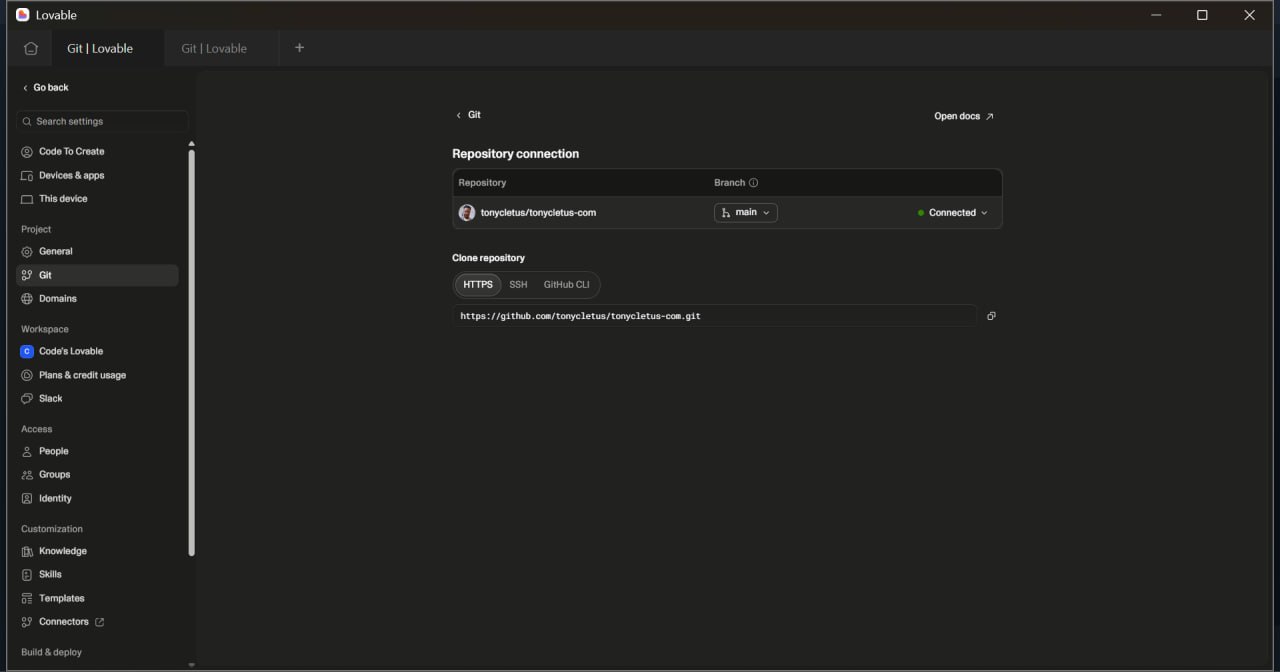Image resolution: width=1280 pixels, height=672 pixels.
Task: Open docs link
Action: click(x=964, y=117)
